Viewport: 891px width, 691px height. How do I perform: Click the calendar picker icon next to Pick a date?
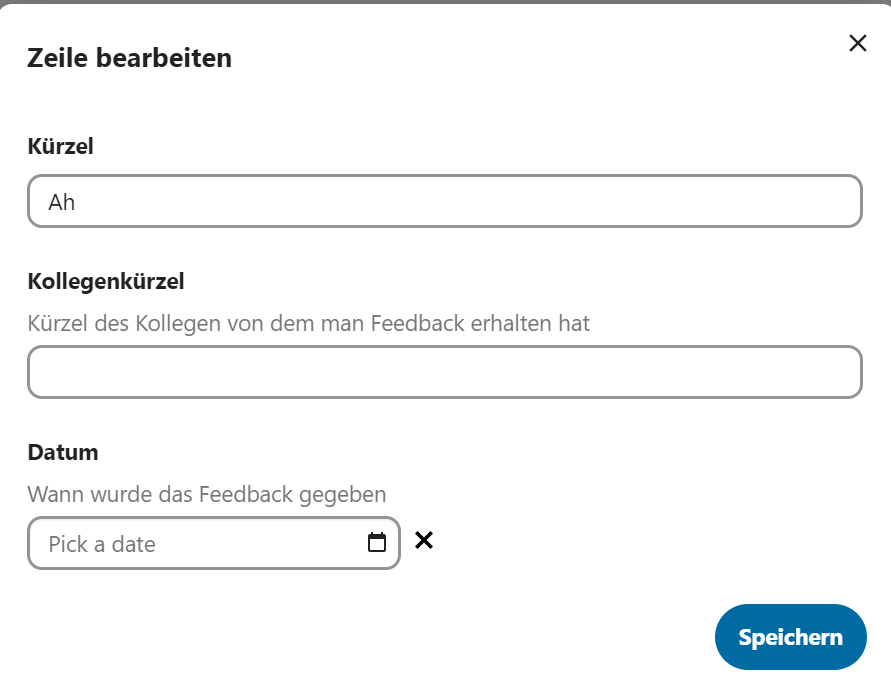pyautogui.click(x=376, y=543)
